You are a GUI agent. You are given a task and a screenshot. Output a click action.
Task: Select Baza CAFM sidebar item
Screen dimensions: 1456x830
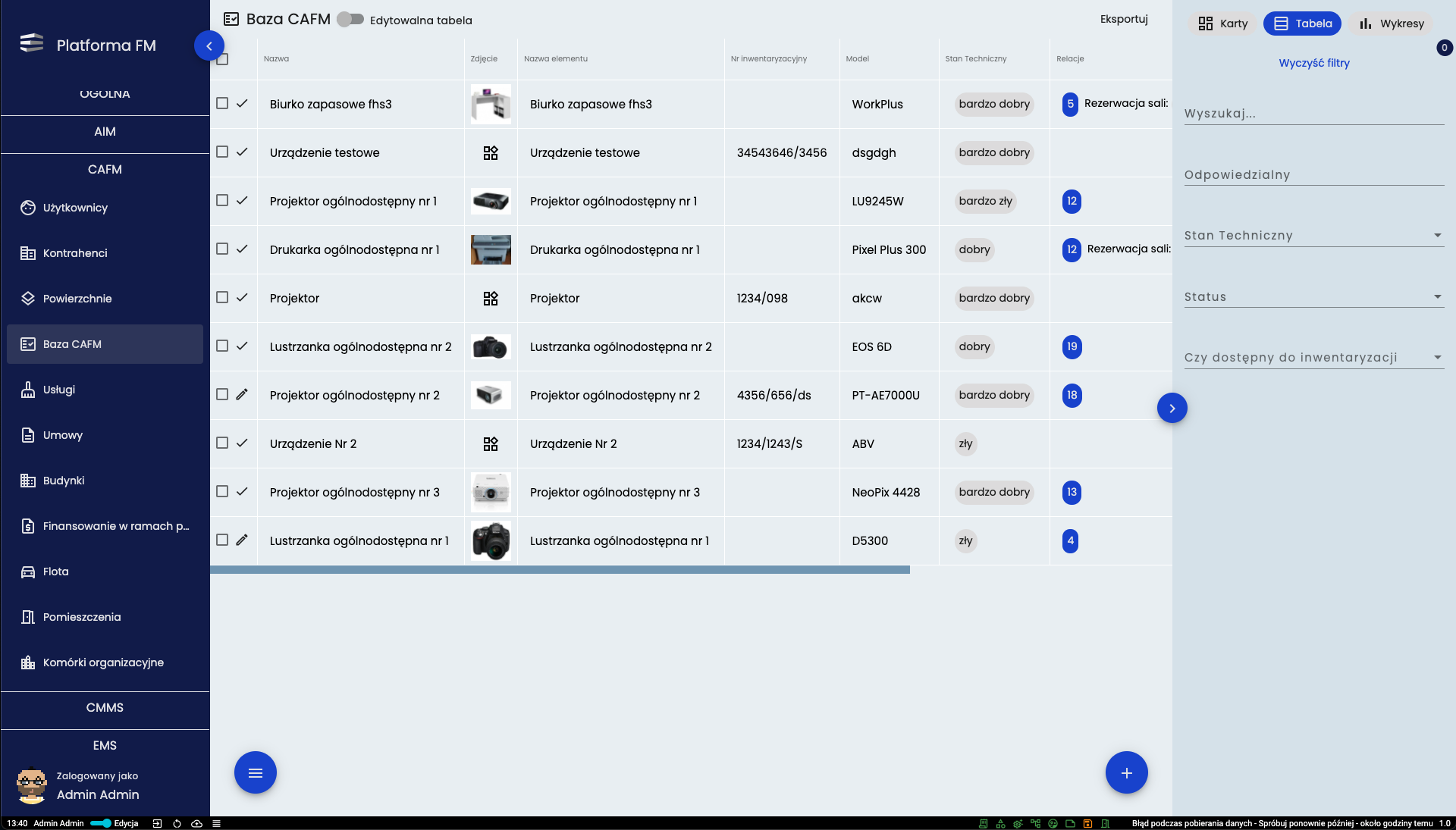pos(105,344)
